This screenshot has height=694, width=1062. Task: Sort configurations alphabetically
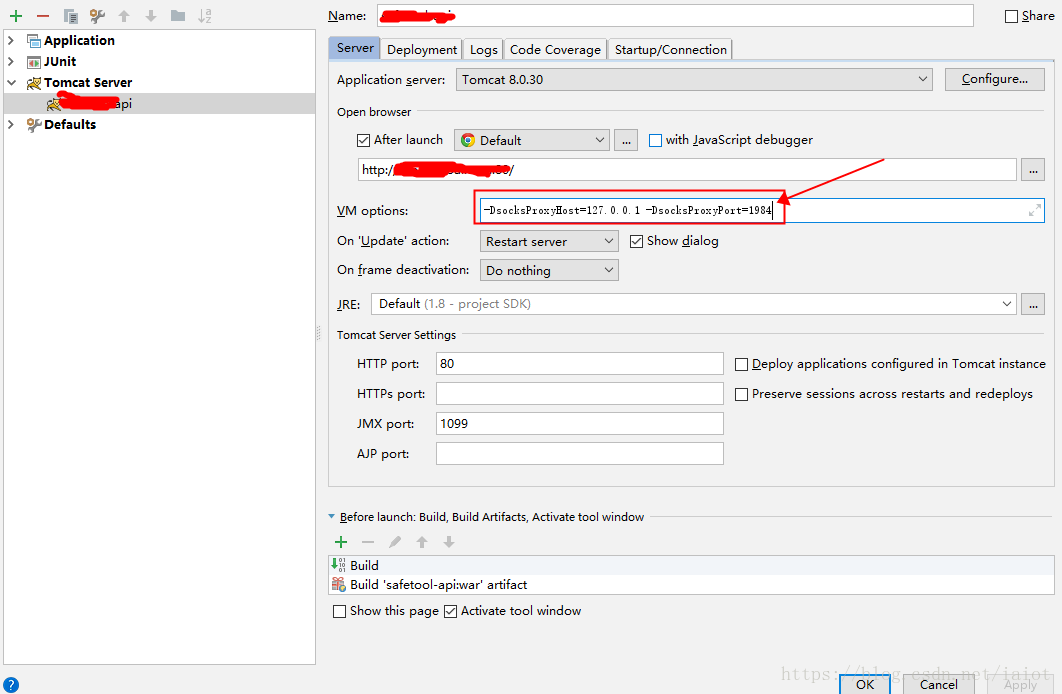205,16
